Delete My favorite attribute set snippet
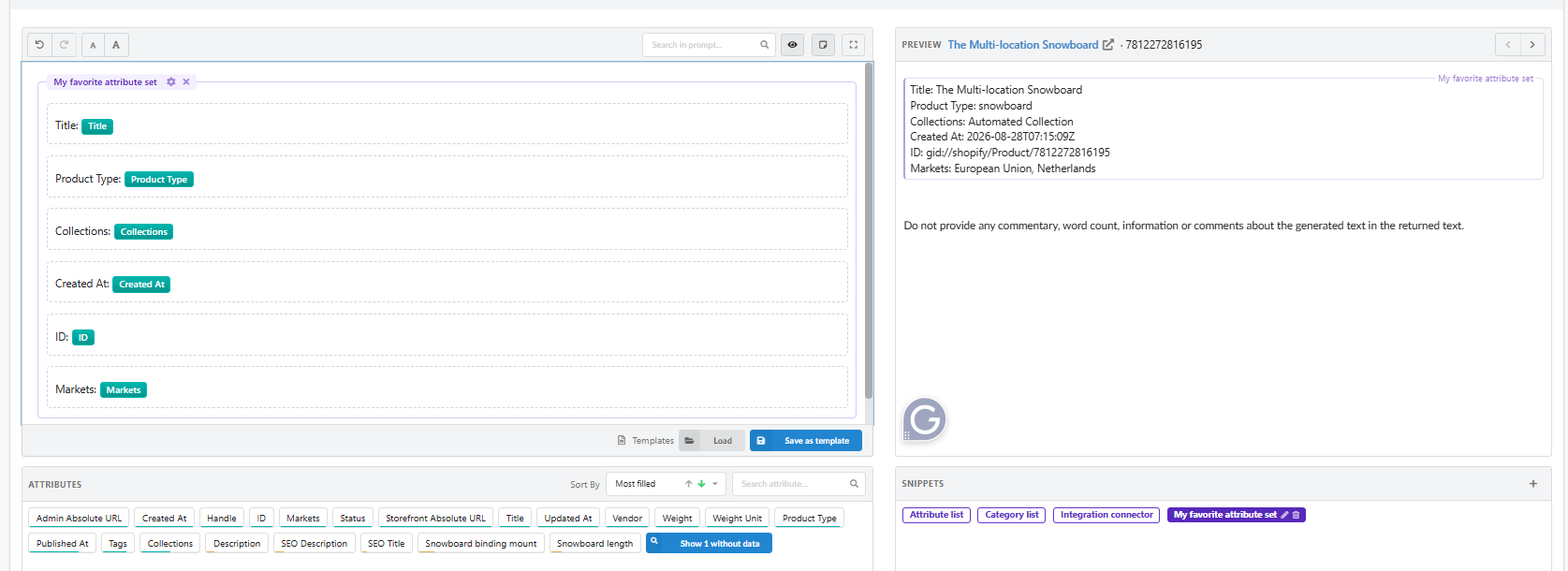1568x571 pixels. pos(1296,515)
